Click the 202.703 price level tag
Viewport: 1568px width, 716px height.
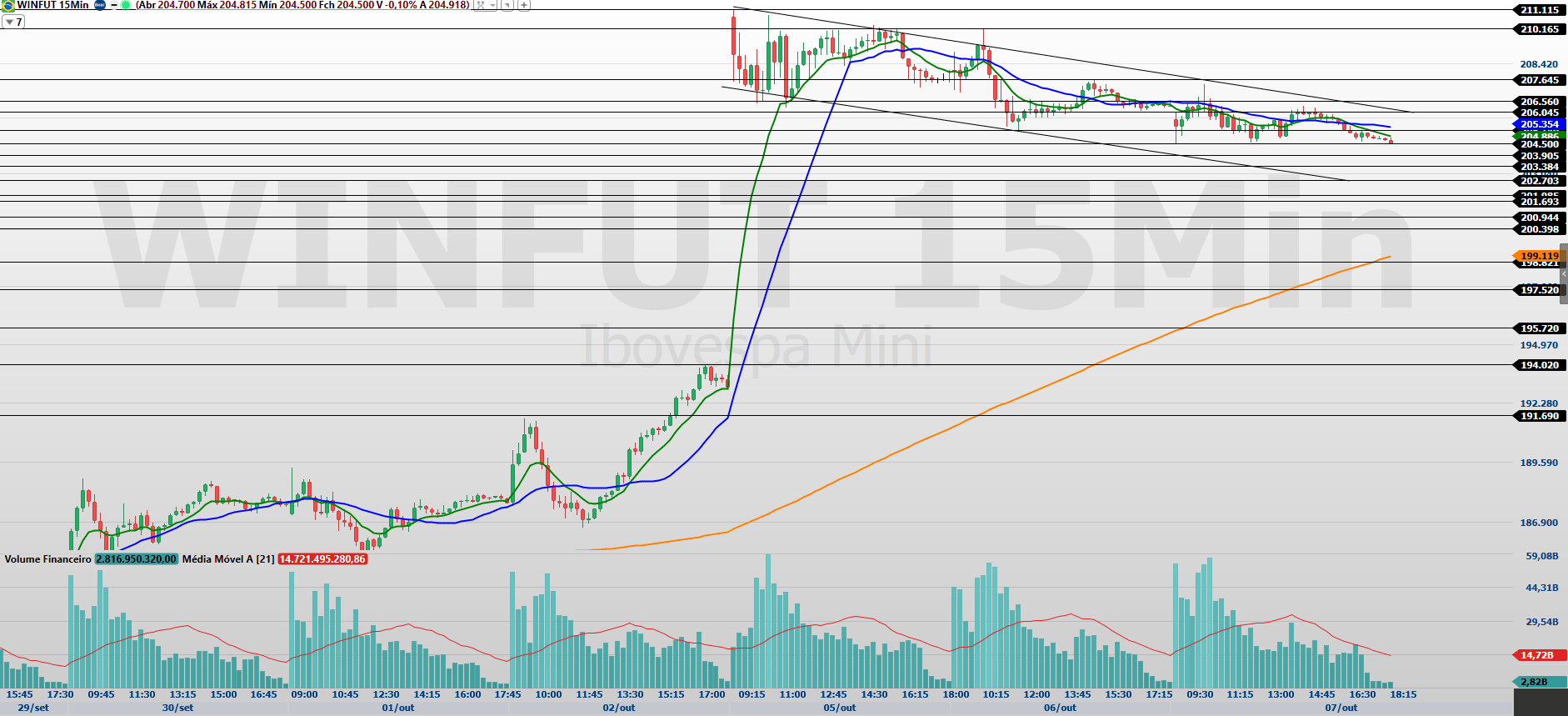[x=1539, y=181]
